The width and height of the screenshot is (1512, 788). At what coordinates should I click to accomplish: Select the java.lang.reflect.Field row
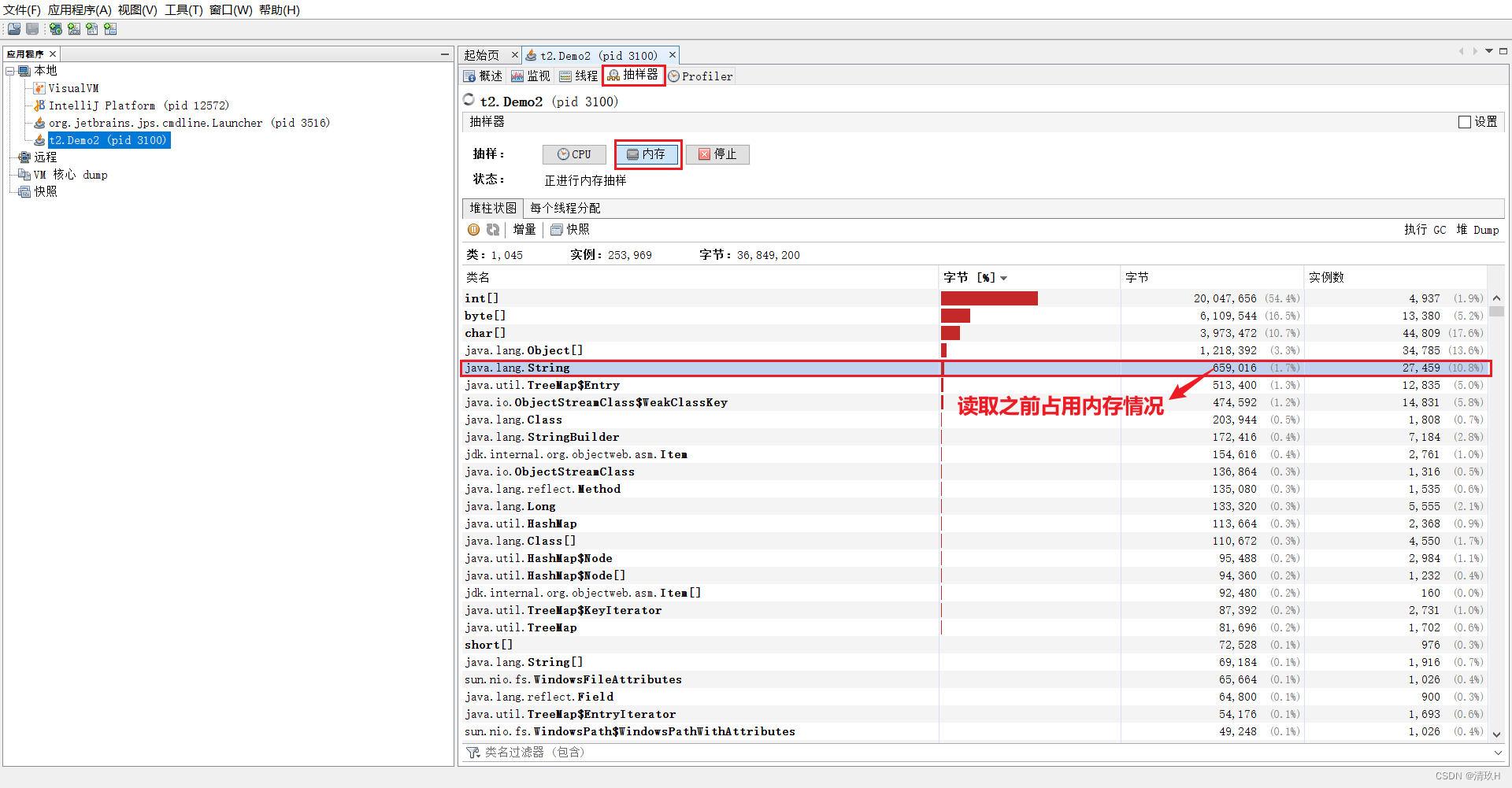click(x=974, y=697)
